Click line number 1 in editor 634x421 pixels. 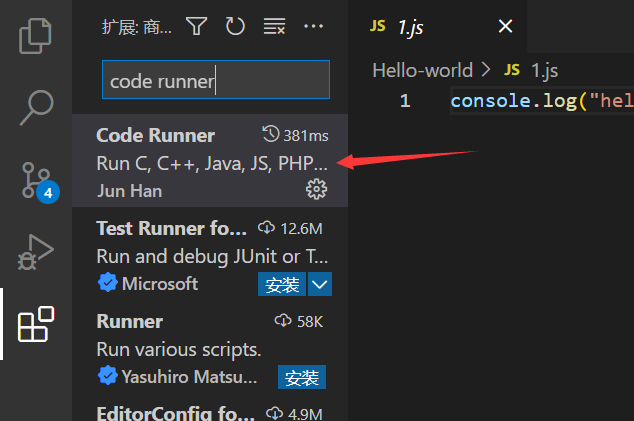pyautogui.click(x=405, y=101)
